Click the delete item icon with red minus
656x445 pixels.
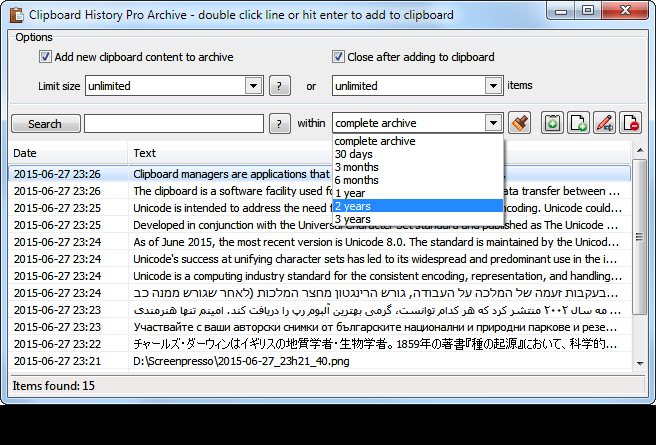point(630,123)
